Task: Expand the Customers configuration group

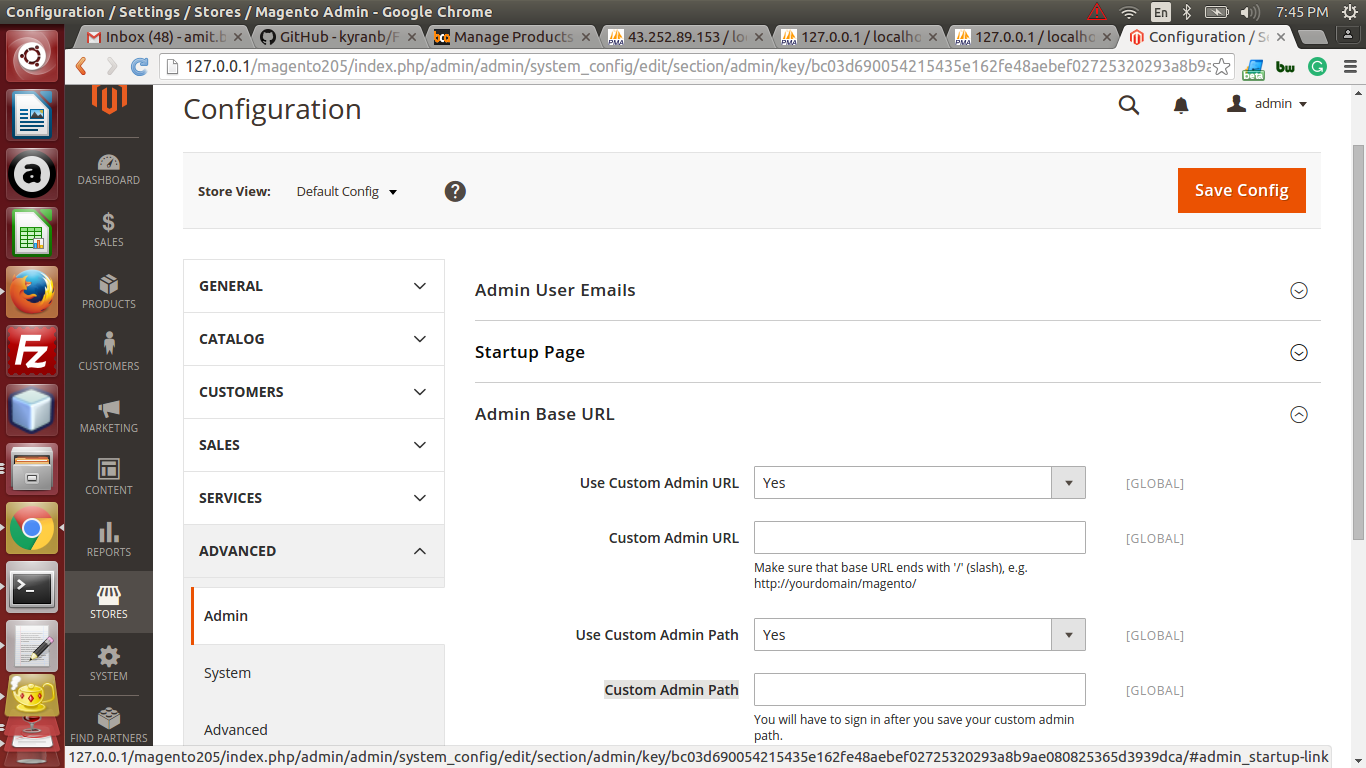Action: point(314,392)
